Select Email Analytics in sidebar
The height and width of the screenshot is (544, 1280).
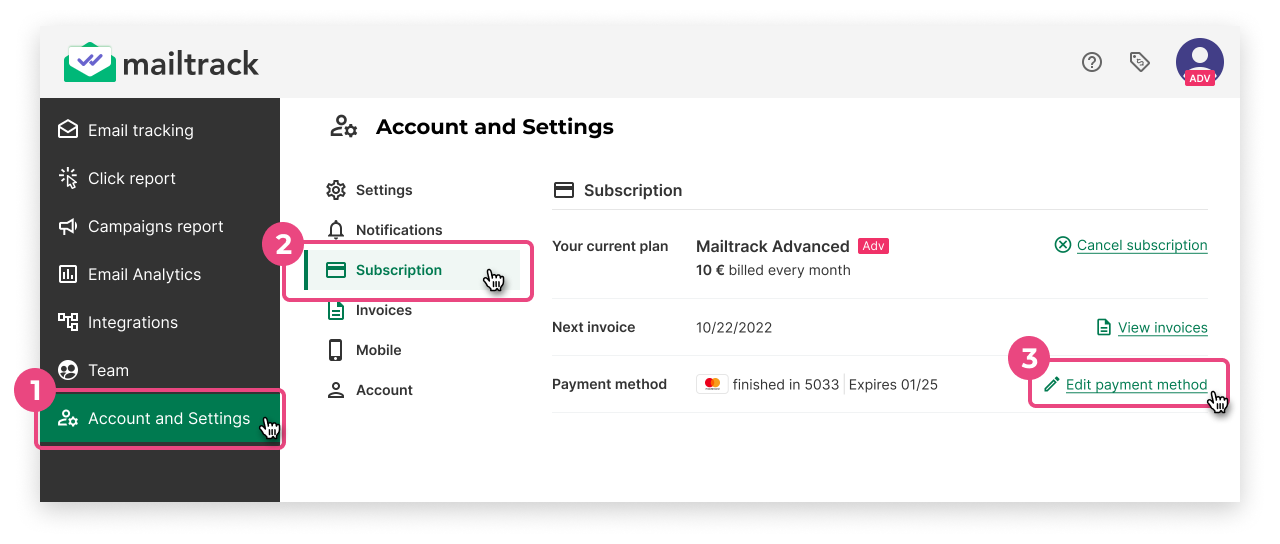tap(144, 274)
